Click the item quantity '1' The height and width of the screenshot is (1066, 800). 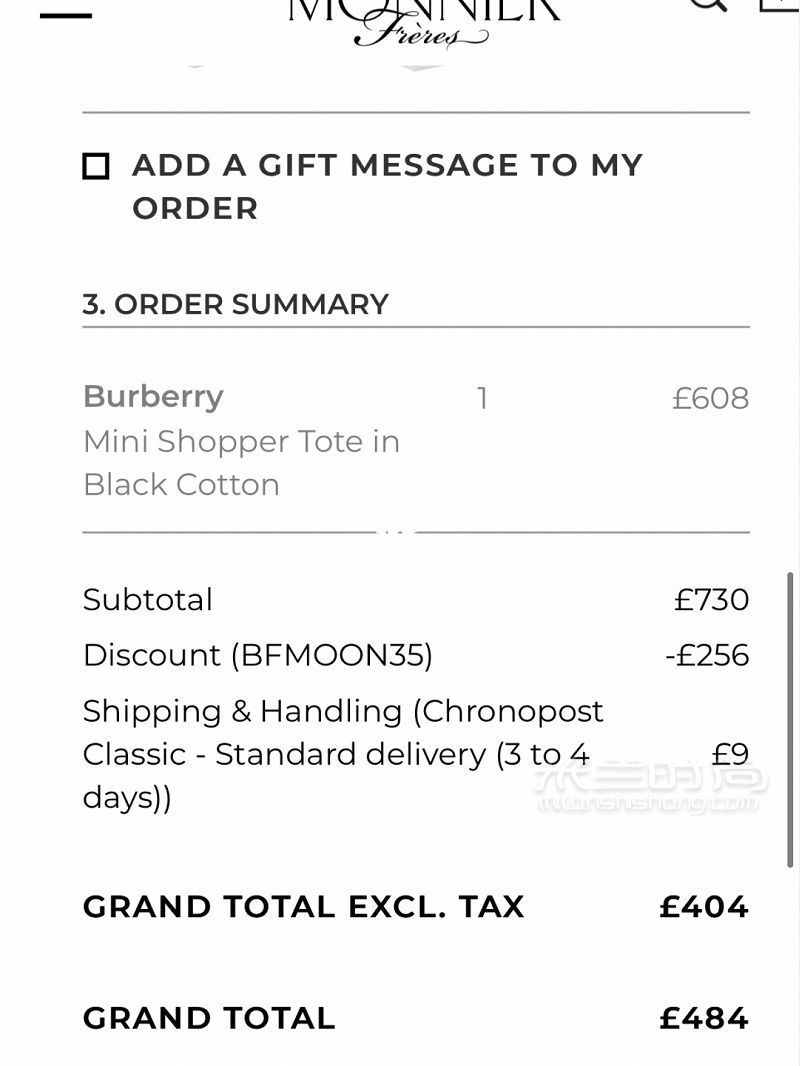[483, 398]
